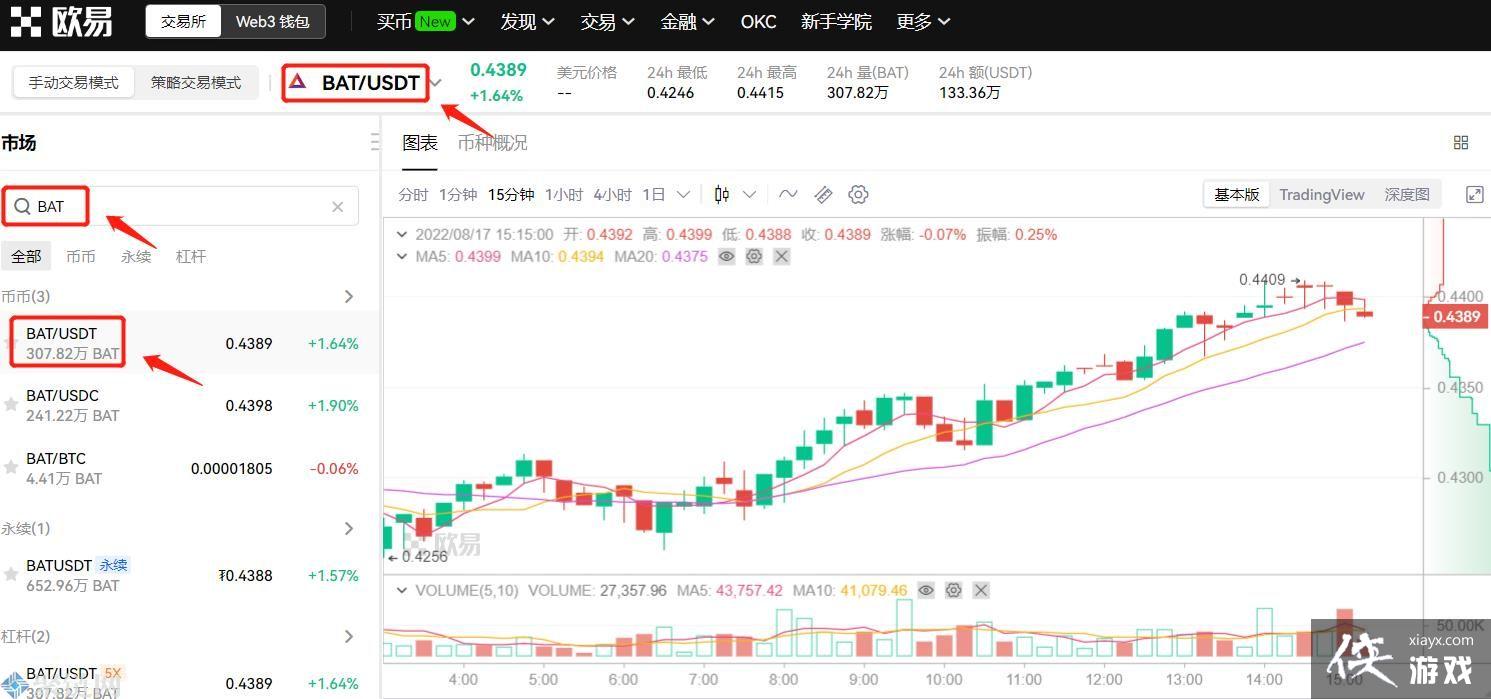Select the 策略交易模式 button
This screenshot has height=699, width=1491.
(196, 83)
